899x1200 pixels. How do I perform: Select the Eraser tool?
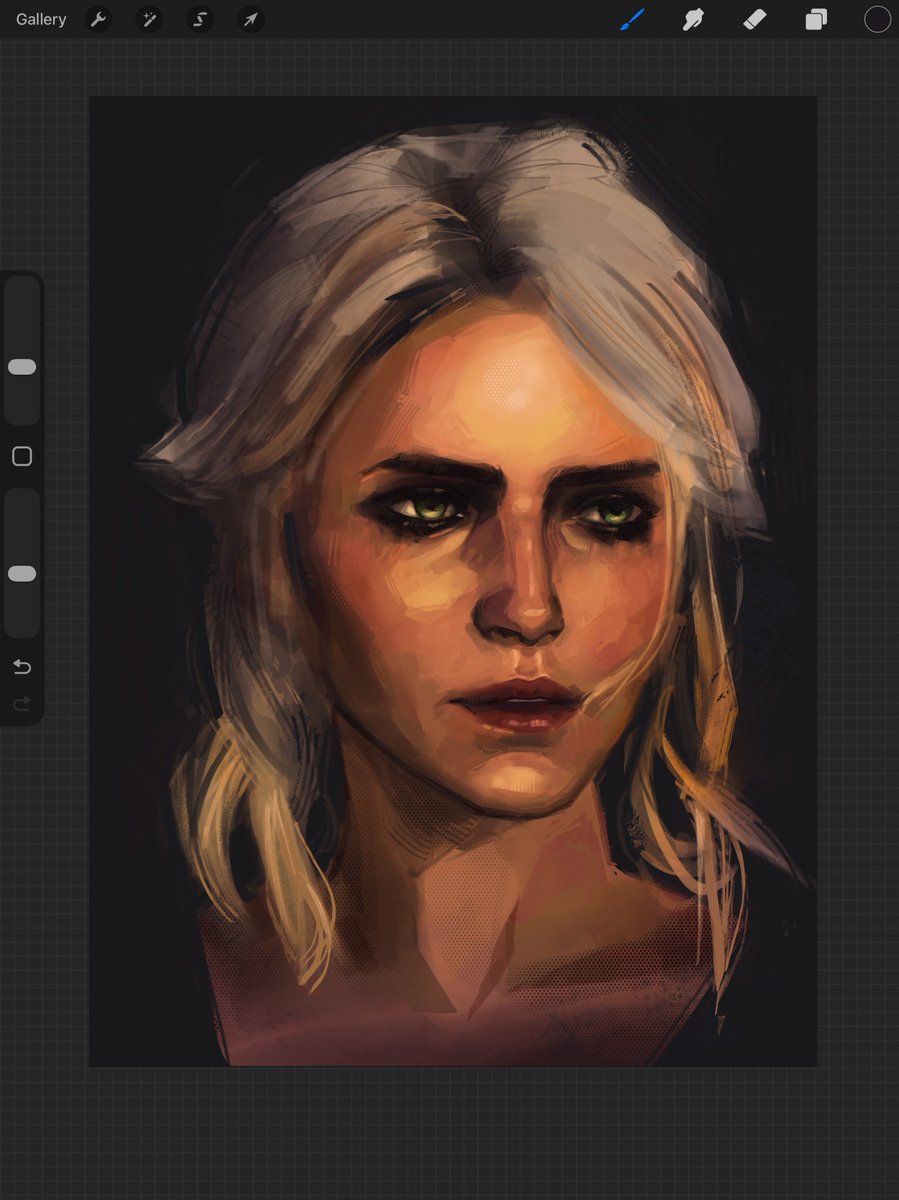tap(755, 19)
